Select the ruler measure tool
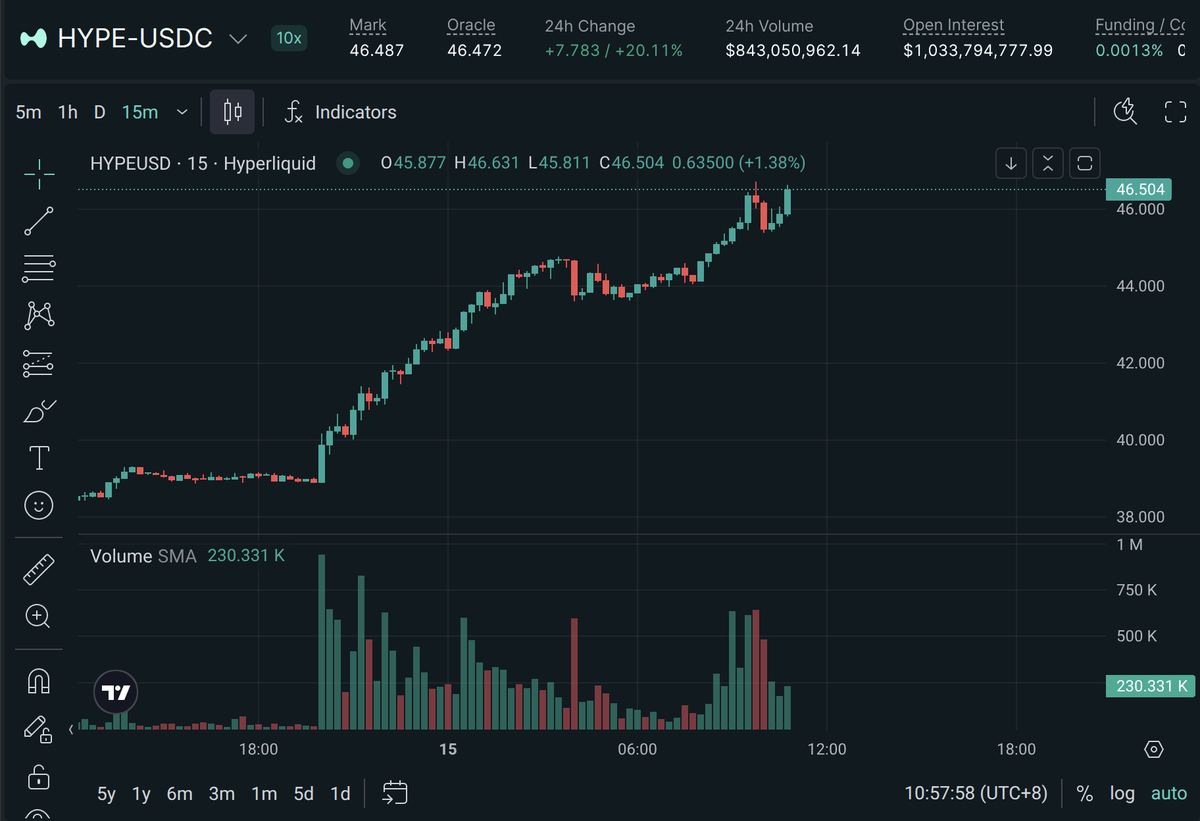The height and width of the screenshot is (821, 1200). pyautogui.click(x=39, y=569)
